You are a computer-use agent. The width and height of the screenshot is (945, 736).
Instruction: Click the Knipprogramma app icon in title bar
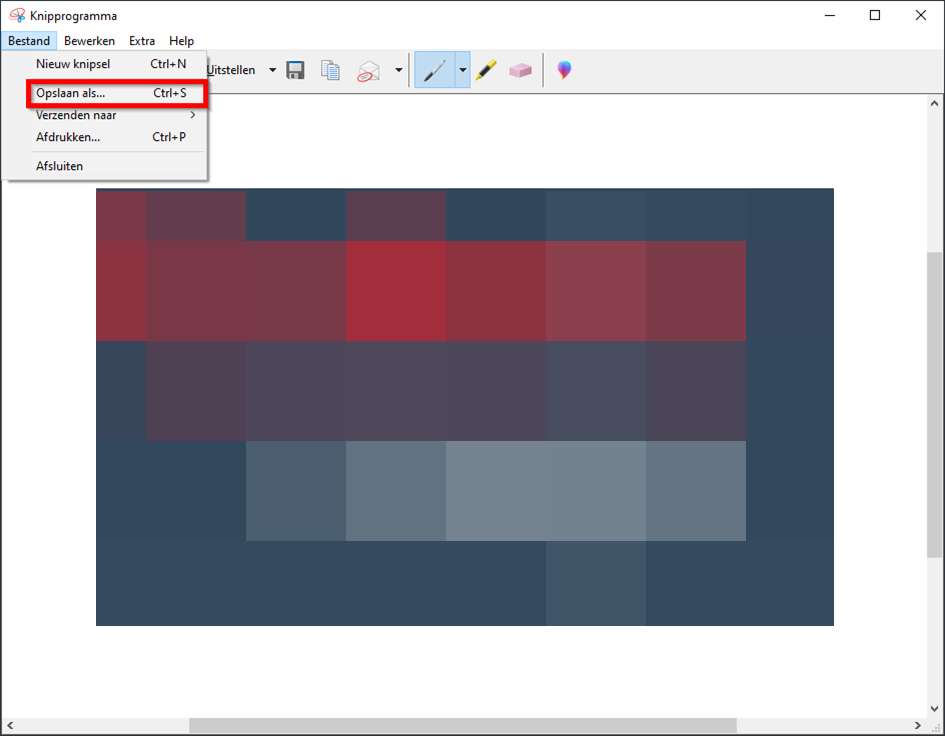point(17,15)
